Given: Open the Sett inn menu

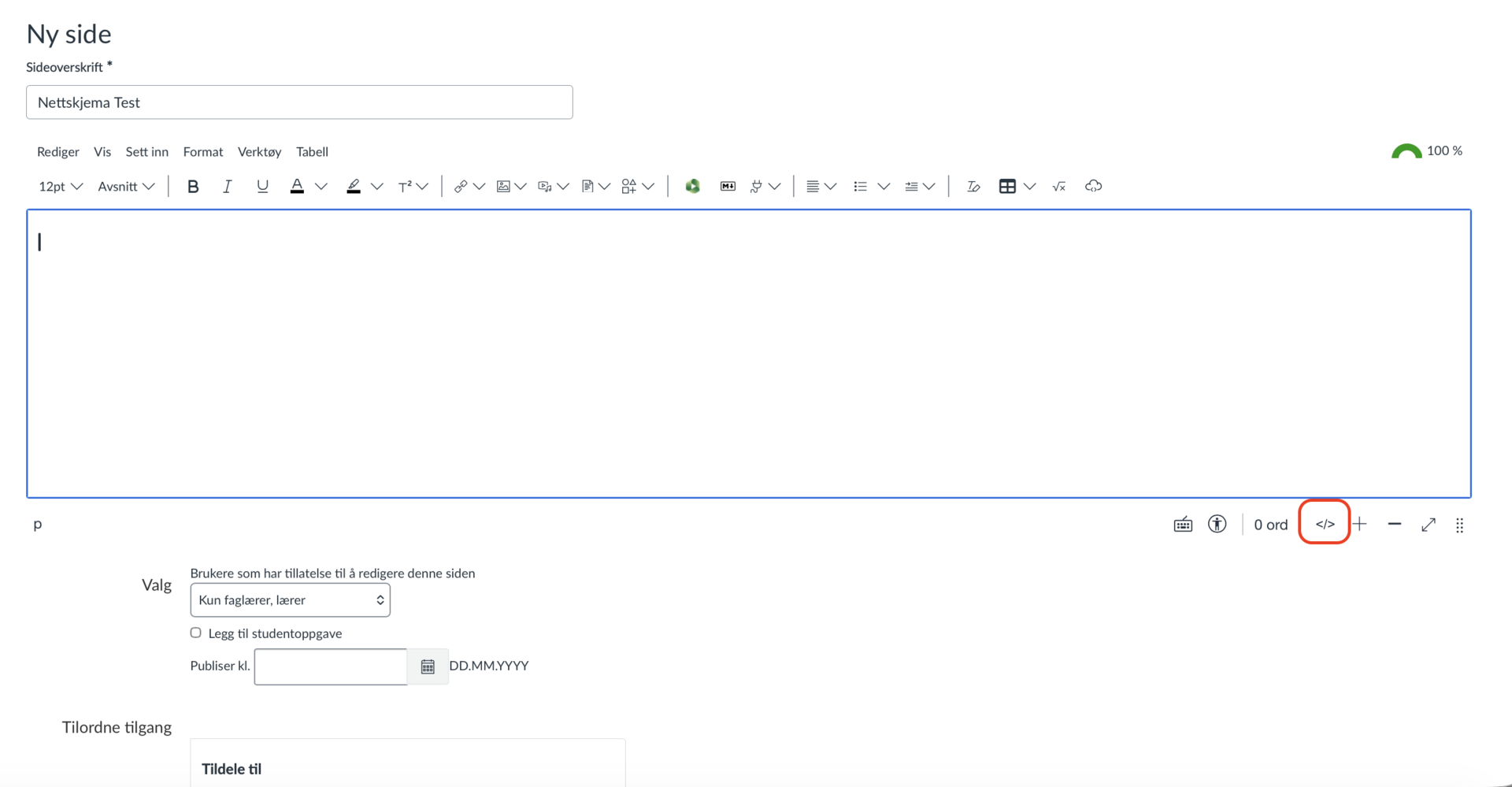Looking at the screenshot, I should click(x=147, y=152).
